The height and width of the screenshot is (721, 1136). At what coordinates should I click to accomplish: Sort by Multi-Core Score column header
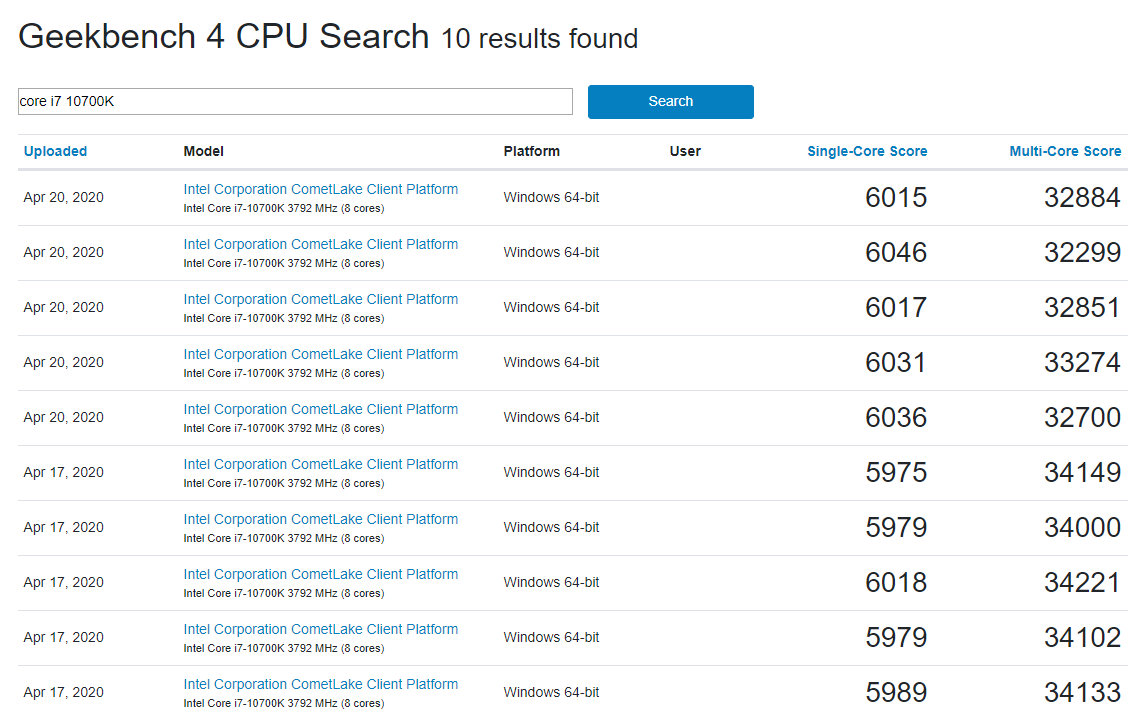pyautogui.click(x=1065, y=151)
